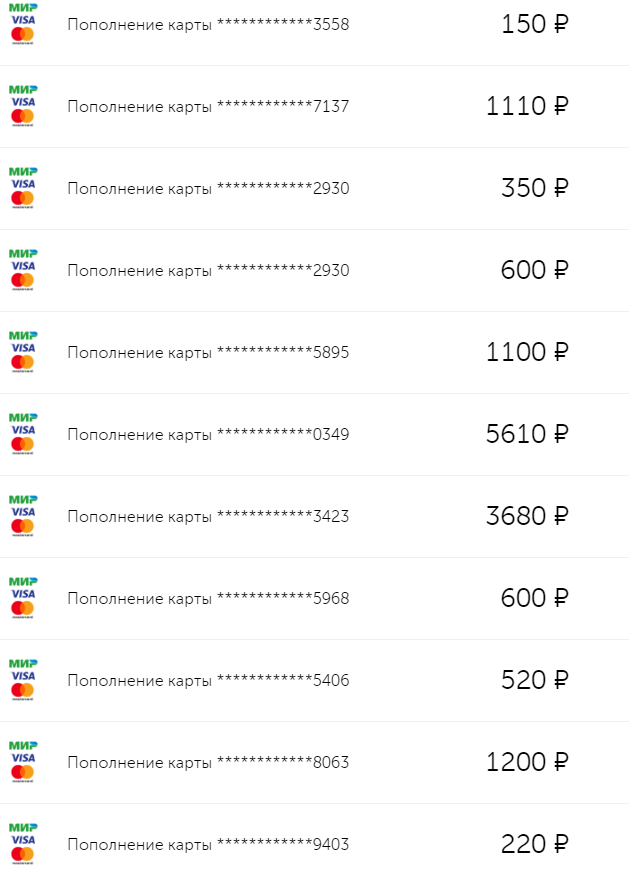
Task: Click the 220 ₽ amount
Action: 535,844
